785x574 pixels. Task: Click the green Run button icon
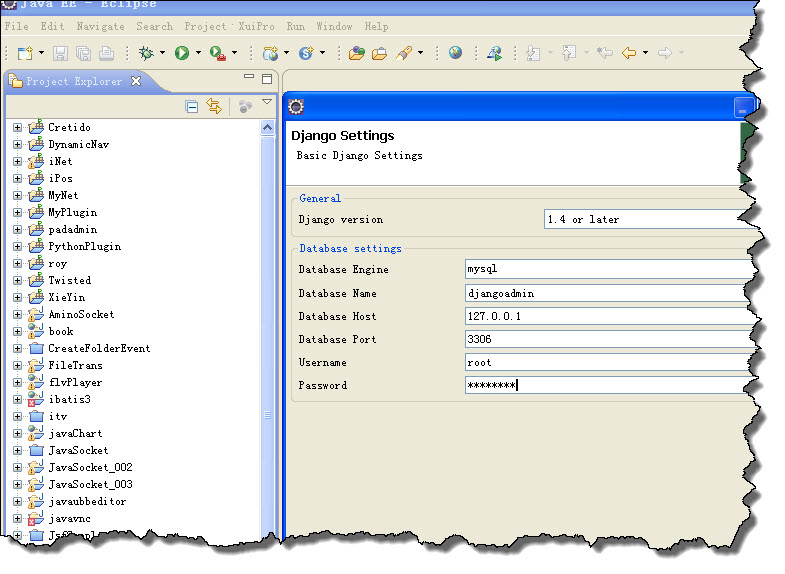182,53
